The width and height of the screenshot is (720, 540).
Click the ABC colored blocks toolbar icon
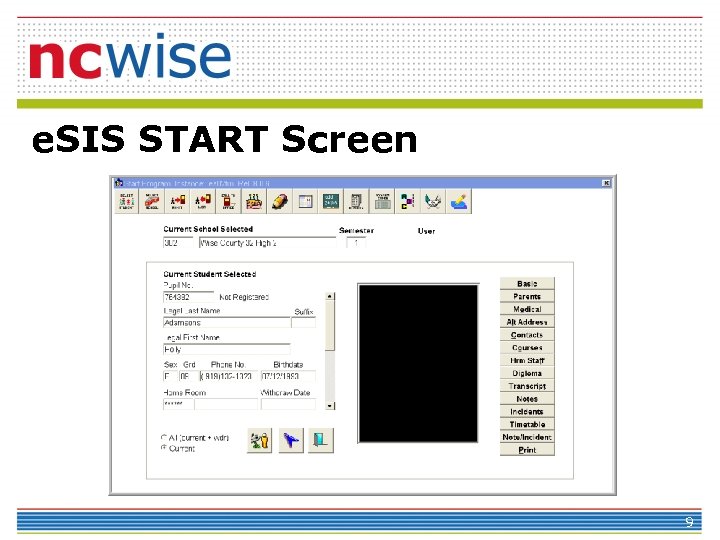tap(407, 202)
